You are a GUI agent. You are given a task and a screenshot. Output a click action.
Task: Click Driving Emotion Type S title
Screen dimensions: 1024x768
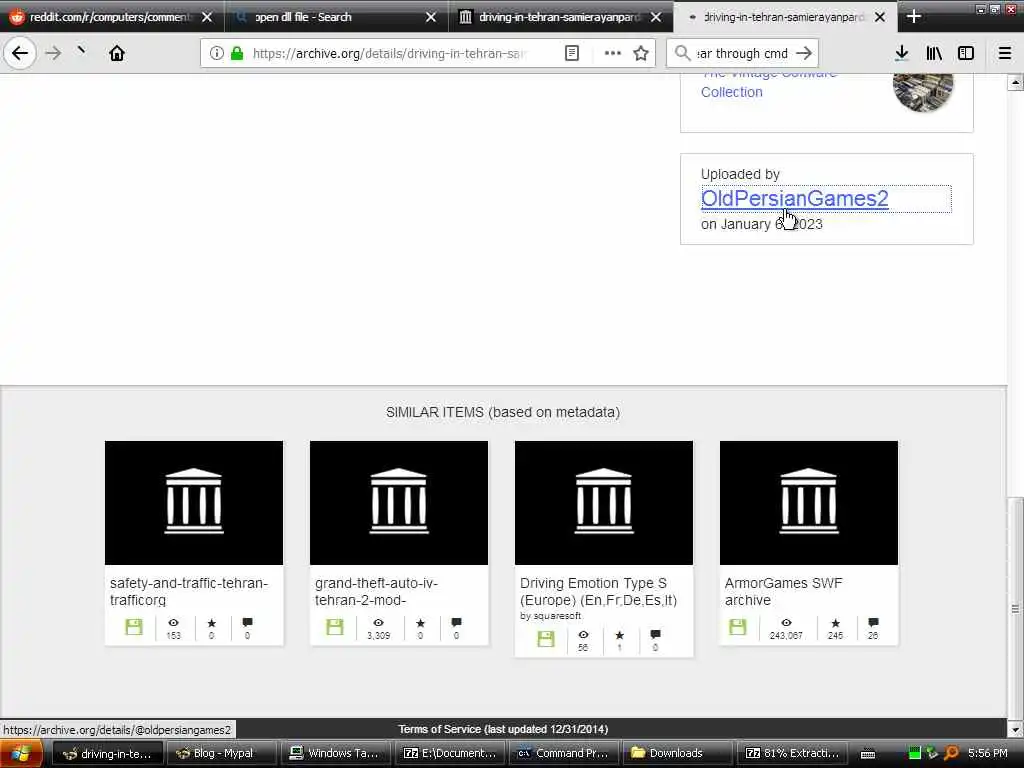[598, 591]
